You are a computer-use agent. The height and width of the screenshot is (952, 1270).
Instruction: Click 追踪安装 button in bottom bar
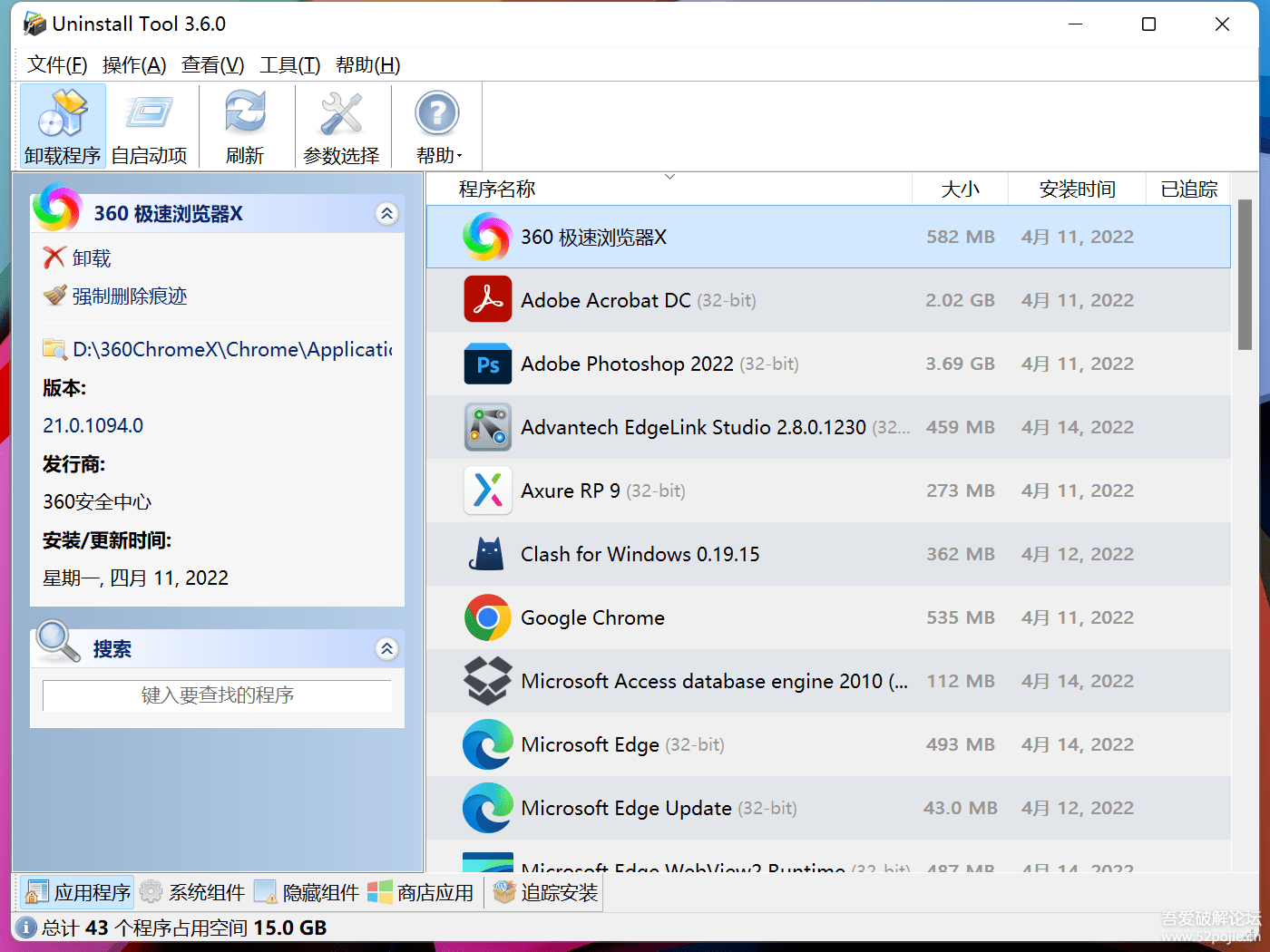[x=545, y=893]
